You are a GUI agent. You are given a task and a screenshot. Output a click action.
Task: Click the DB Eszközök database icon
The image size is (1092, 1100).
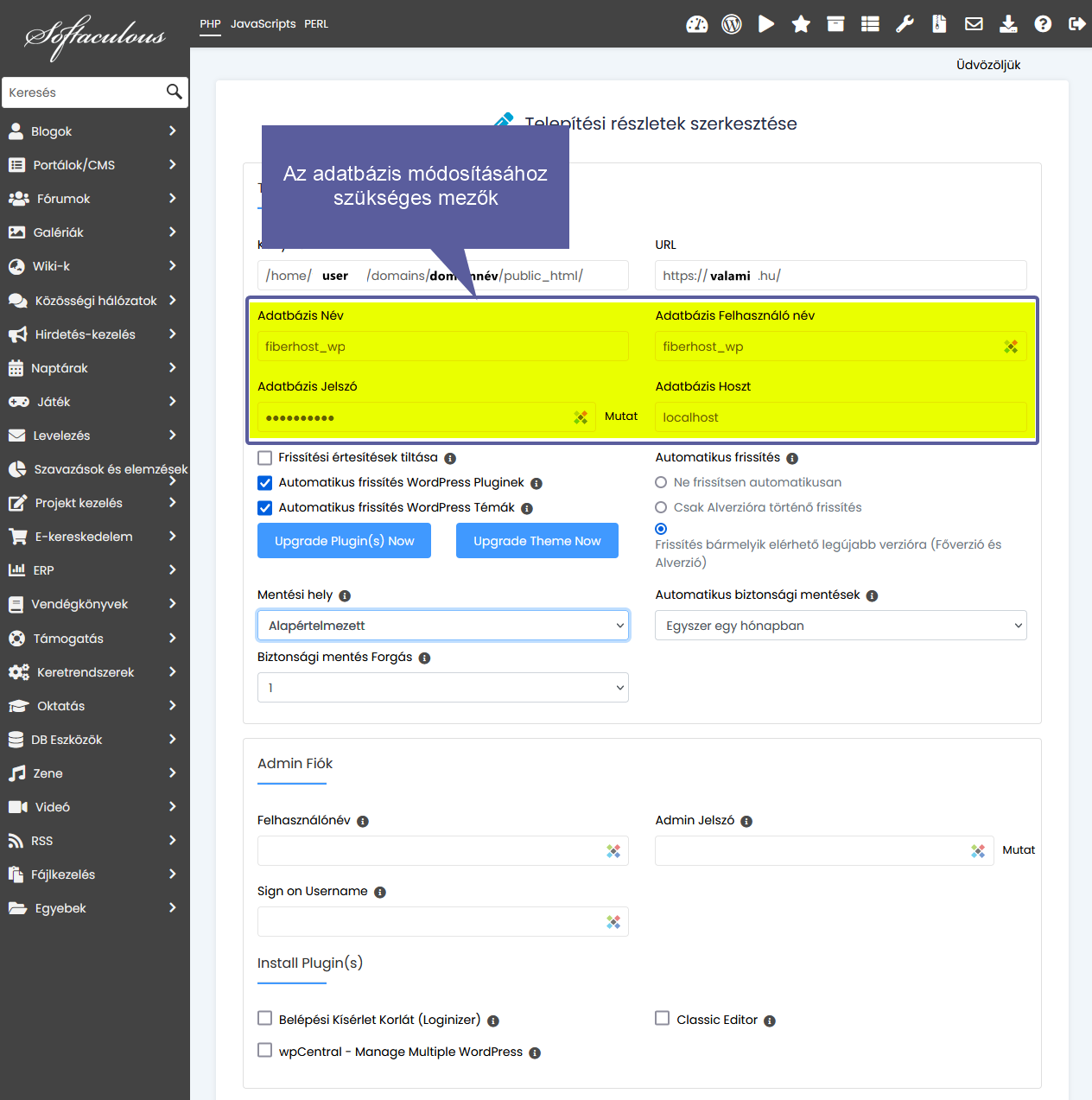[x=16, y=740]
